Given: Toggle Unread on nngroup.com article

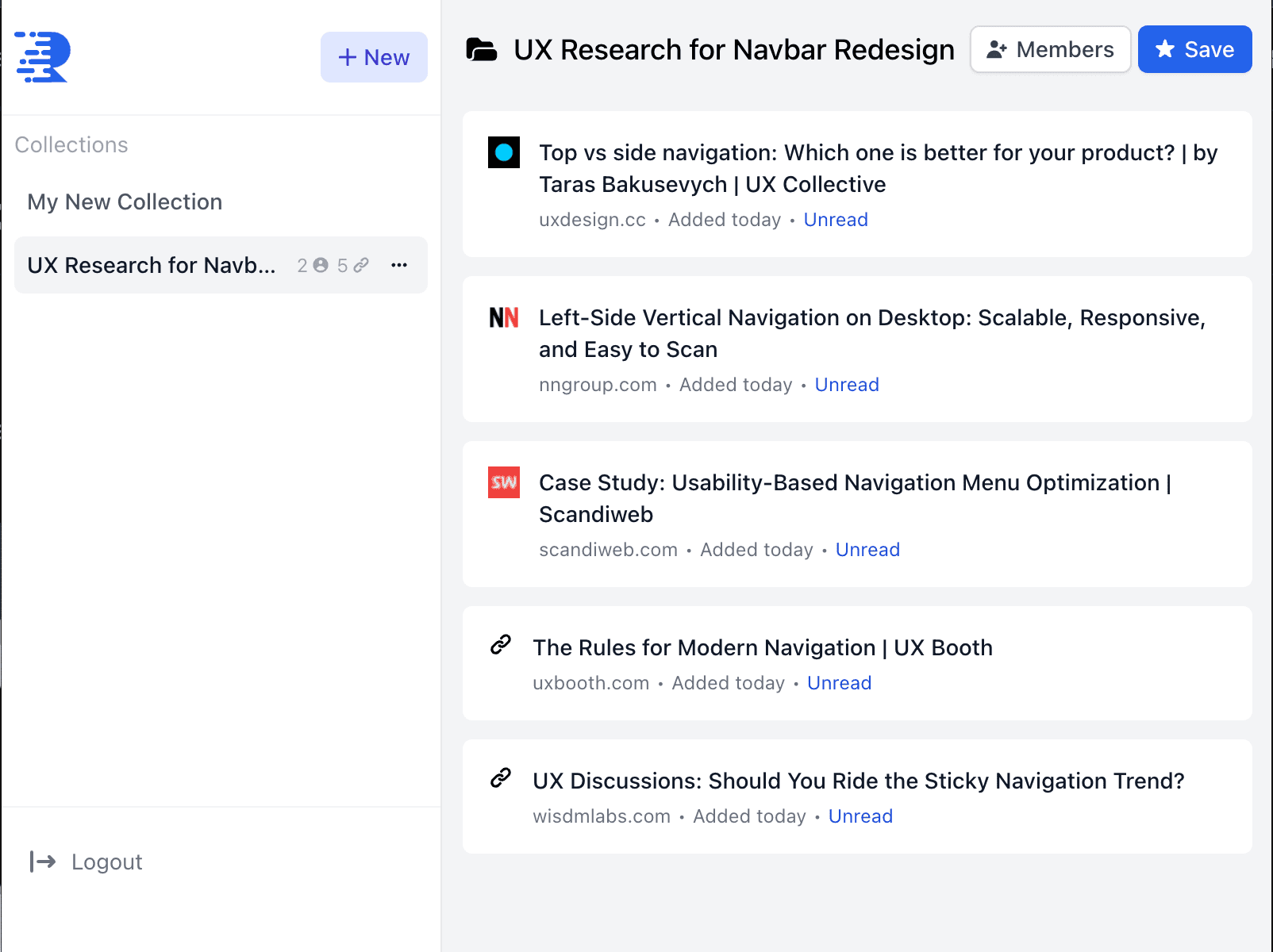Looking at the screenshot, I should click(x=847, y=385).
